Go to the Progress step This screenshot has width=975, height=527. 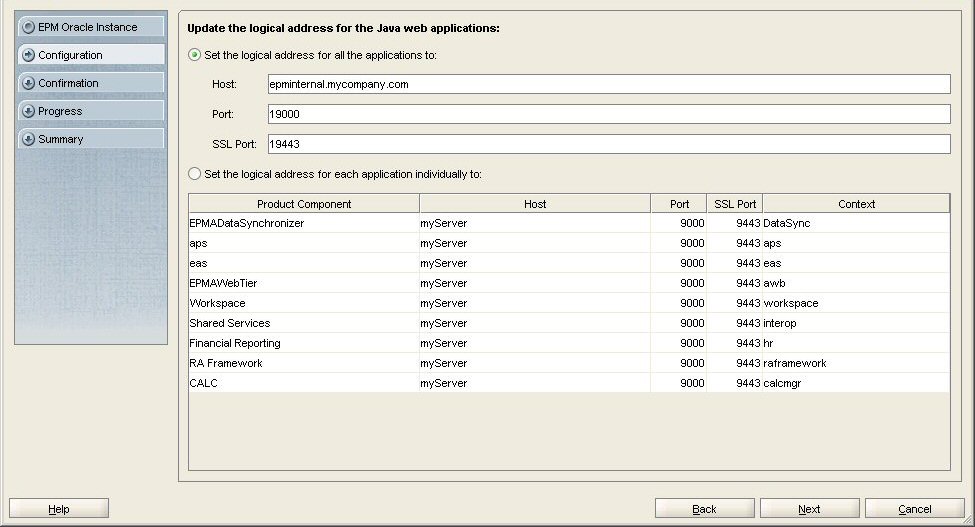click(91, 111)
